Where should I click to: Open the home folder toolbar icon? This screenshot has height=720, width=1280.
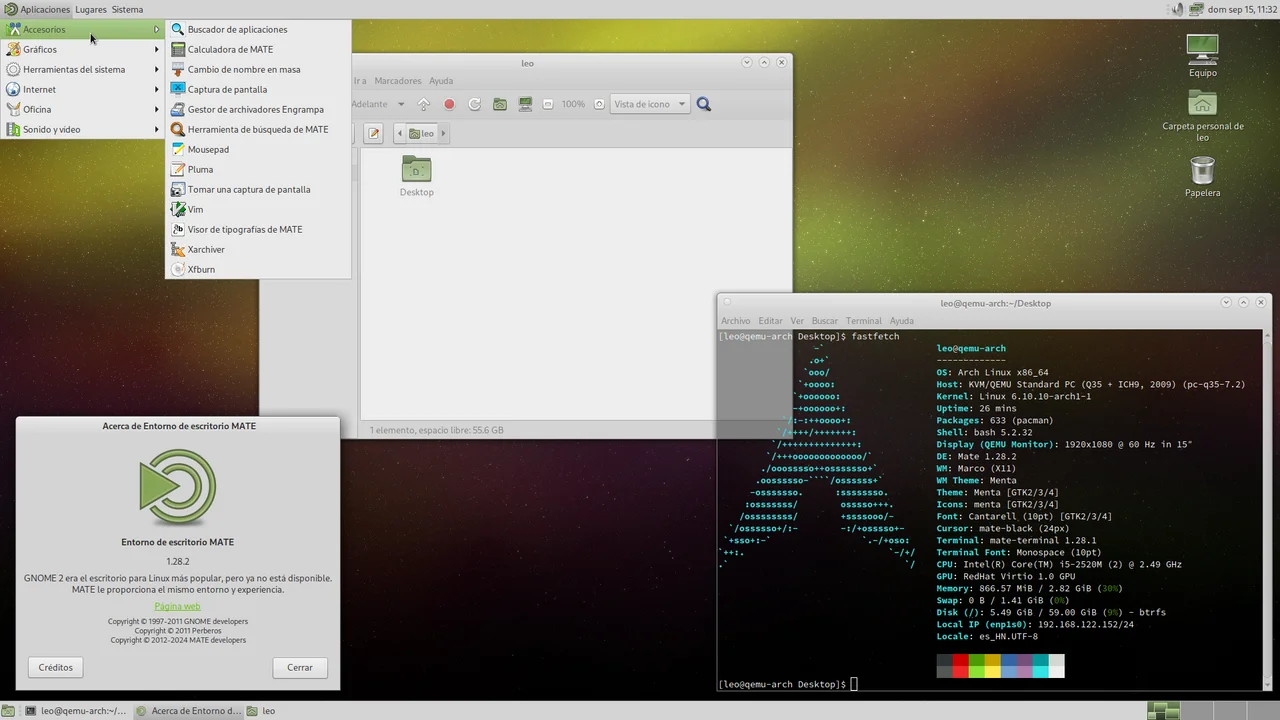coord(499,104)
